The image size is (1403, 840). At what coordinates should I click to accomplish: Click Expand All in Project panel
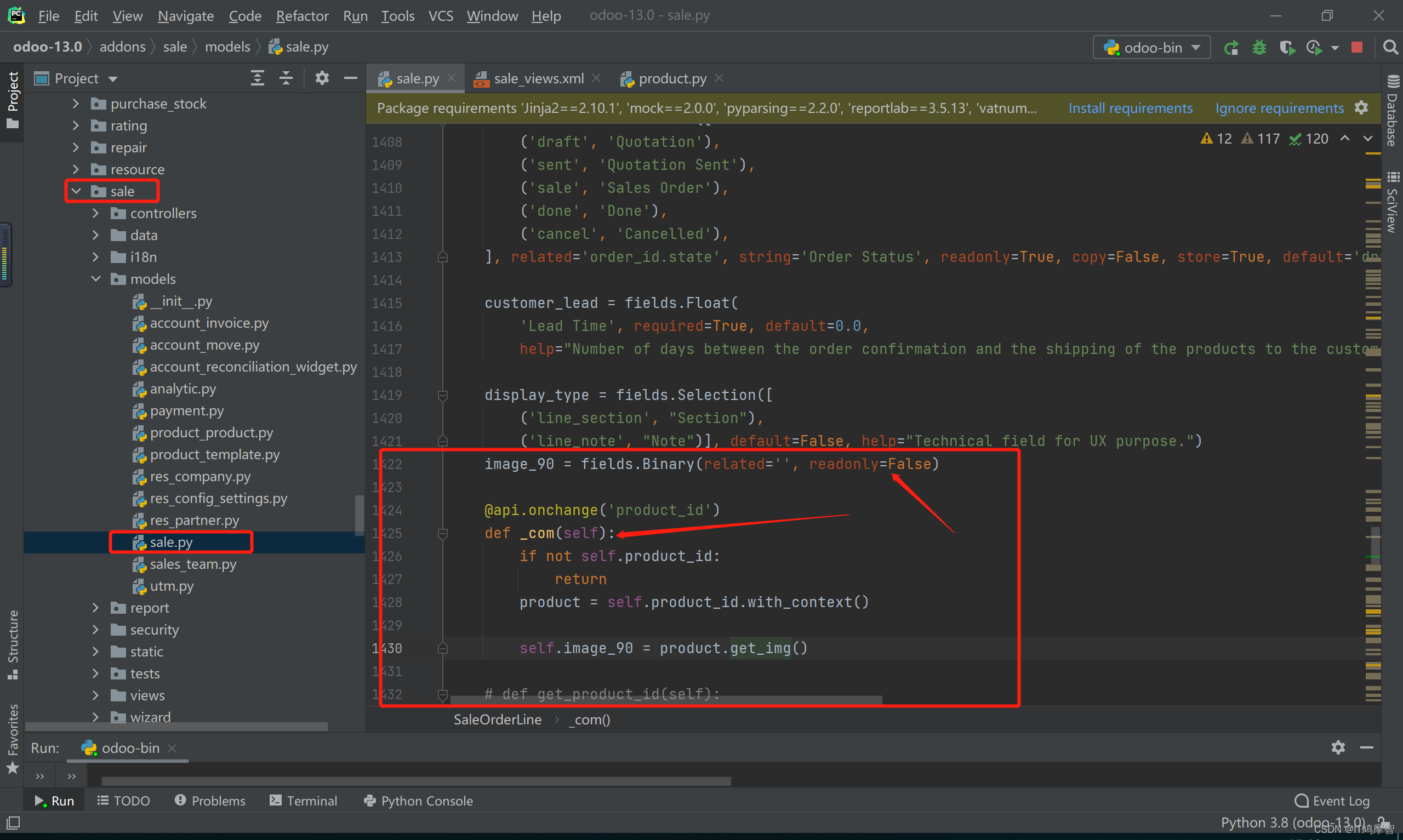click(258, 78)
